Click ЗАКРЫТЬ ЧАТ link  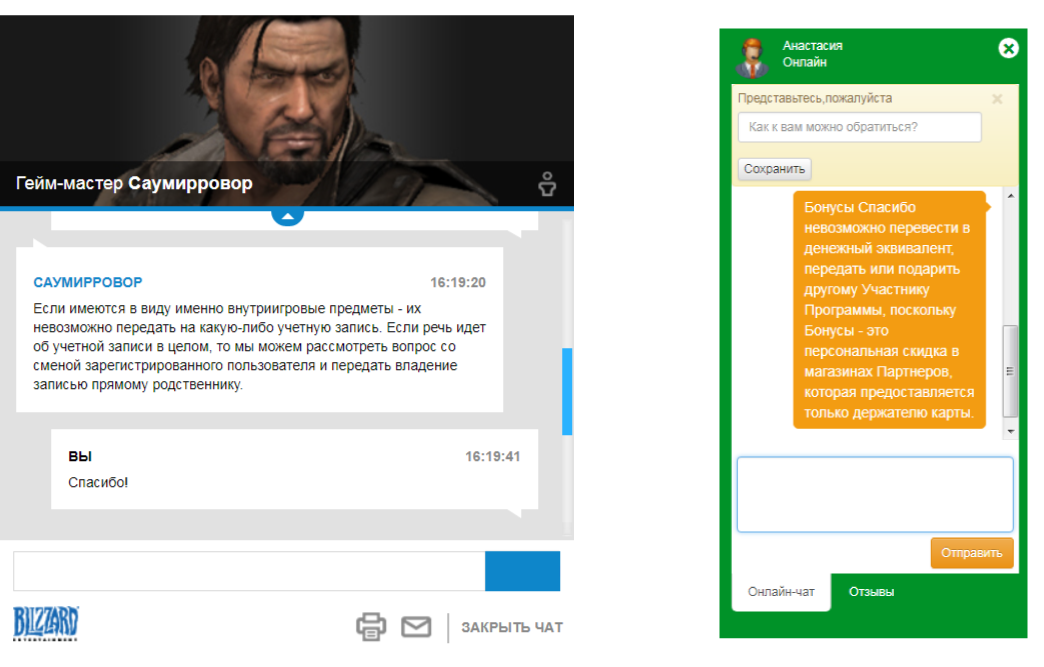click(x=512, y=627)
